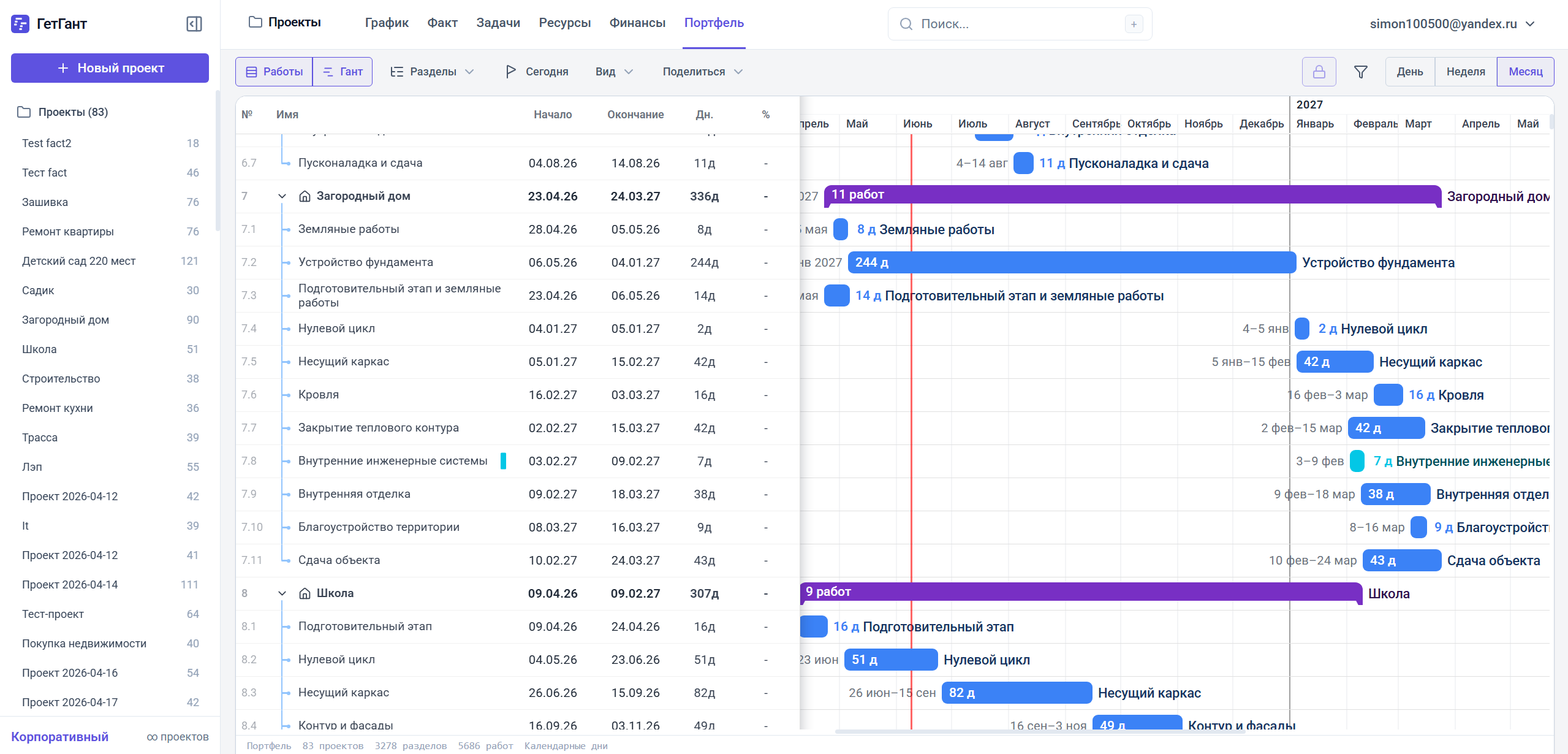Click the Поиск search input field
Viewport: 1568px width, 754px height.
(1020, 24)
